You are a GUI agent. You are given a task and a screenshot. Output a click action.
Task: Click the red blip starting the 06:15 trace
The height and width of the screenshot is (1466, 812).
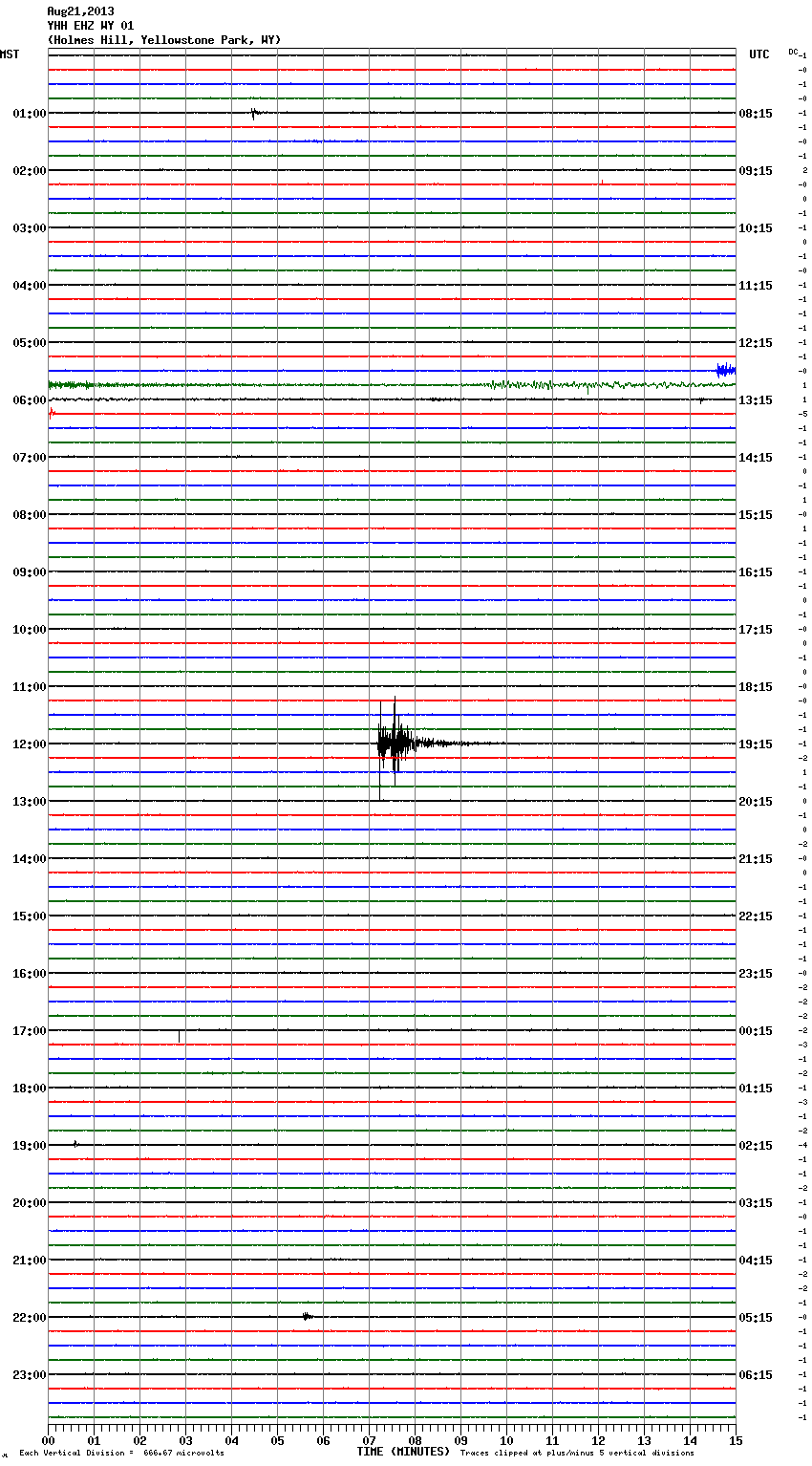point(52,414)
